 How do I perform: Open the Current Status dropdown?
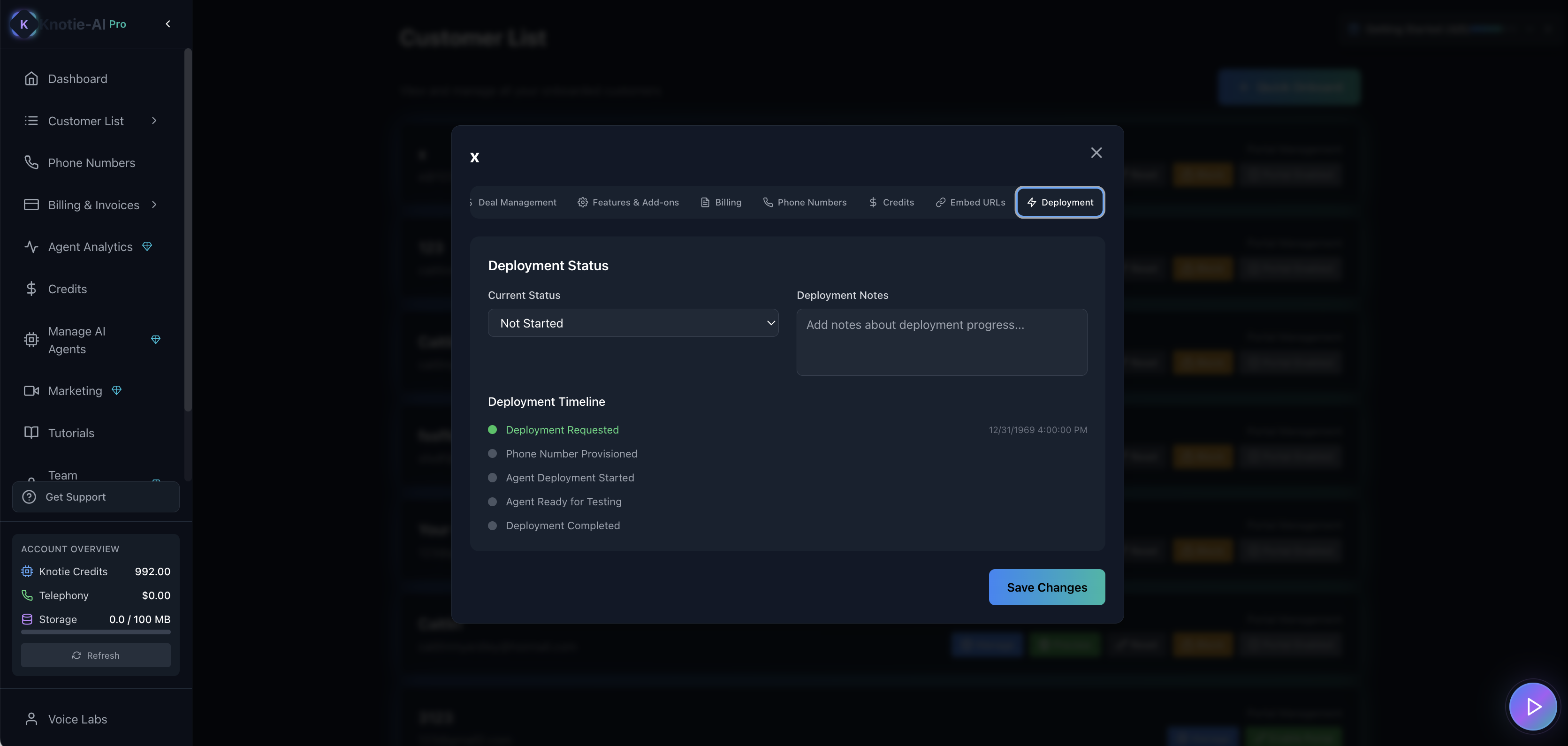click(x=632, y=323)
